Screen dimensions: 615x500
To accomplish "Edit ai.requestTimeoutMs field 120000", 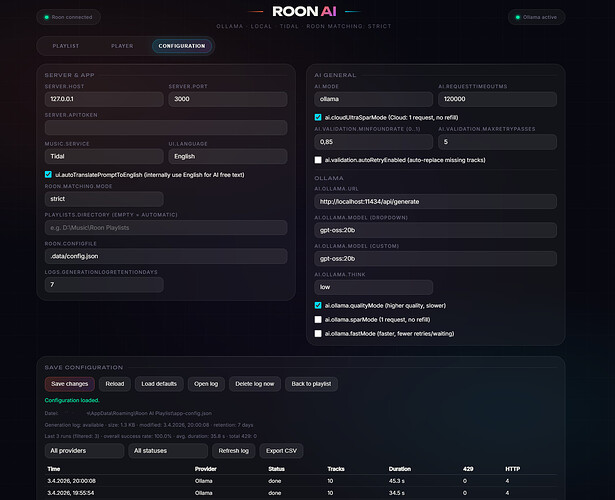I will pos(497,99).
